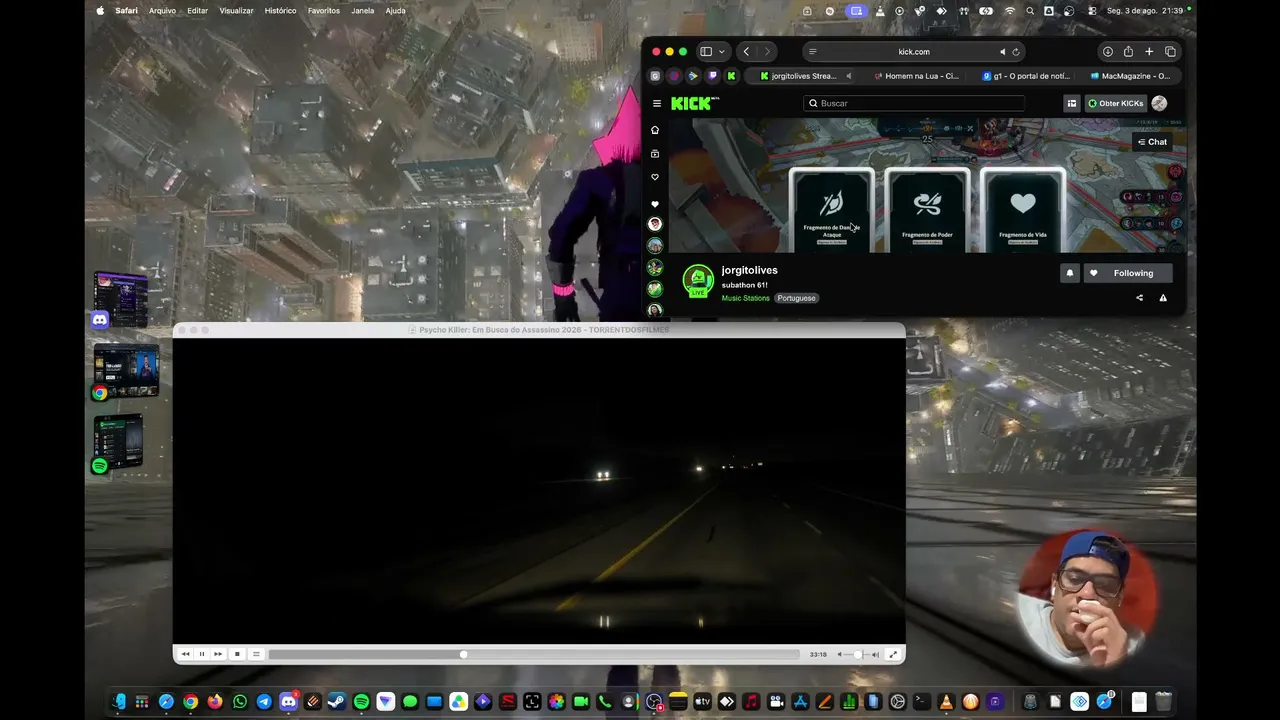Open the outlined heart icon in Kick sidebar
Image resolution: width=1280 pixels, height=720 pixels.
tap(655, 177)
